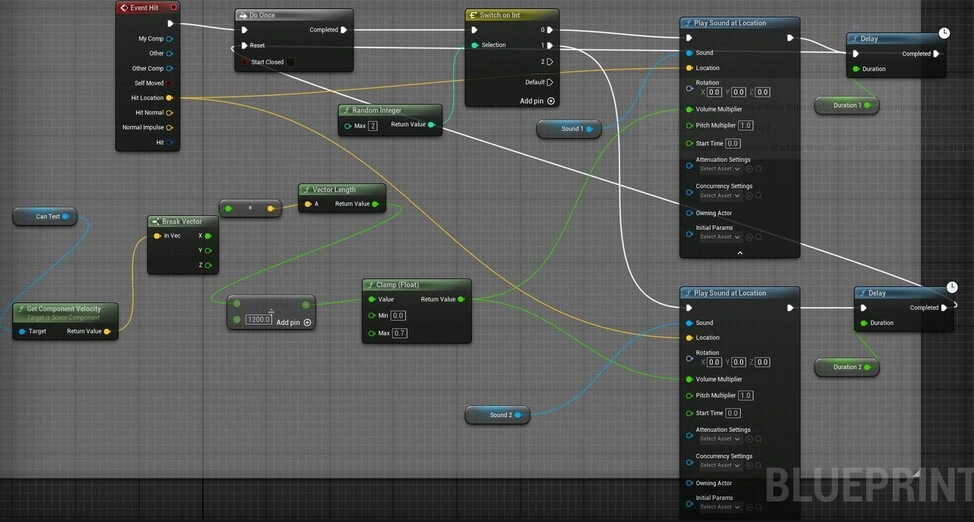Click the Random Integer Return Value pin

coord(431,125)
